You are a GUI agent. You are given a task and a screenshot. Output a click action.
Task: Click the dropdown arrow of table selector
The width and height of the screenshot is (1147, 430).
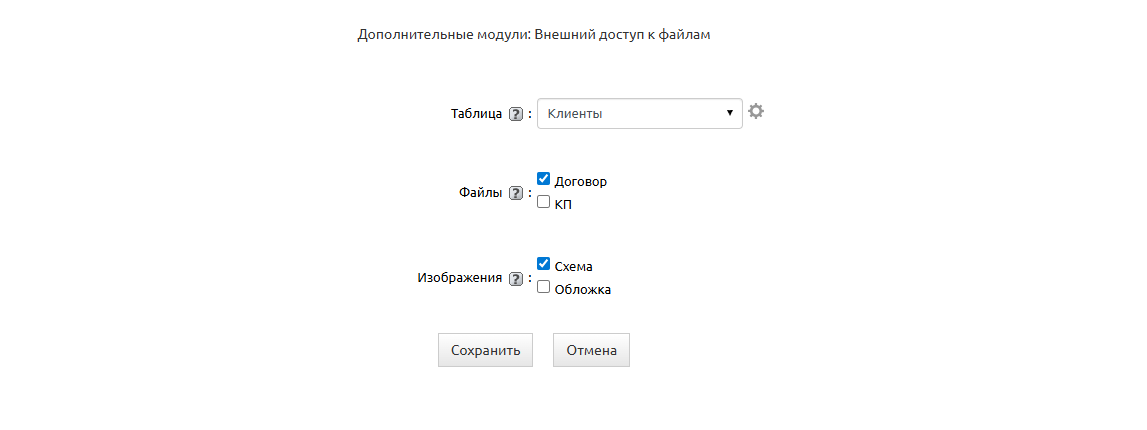pos(730,113)
